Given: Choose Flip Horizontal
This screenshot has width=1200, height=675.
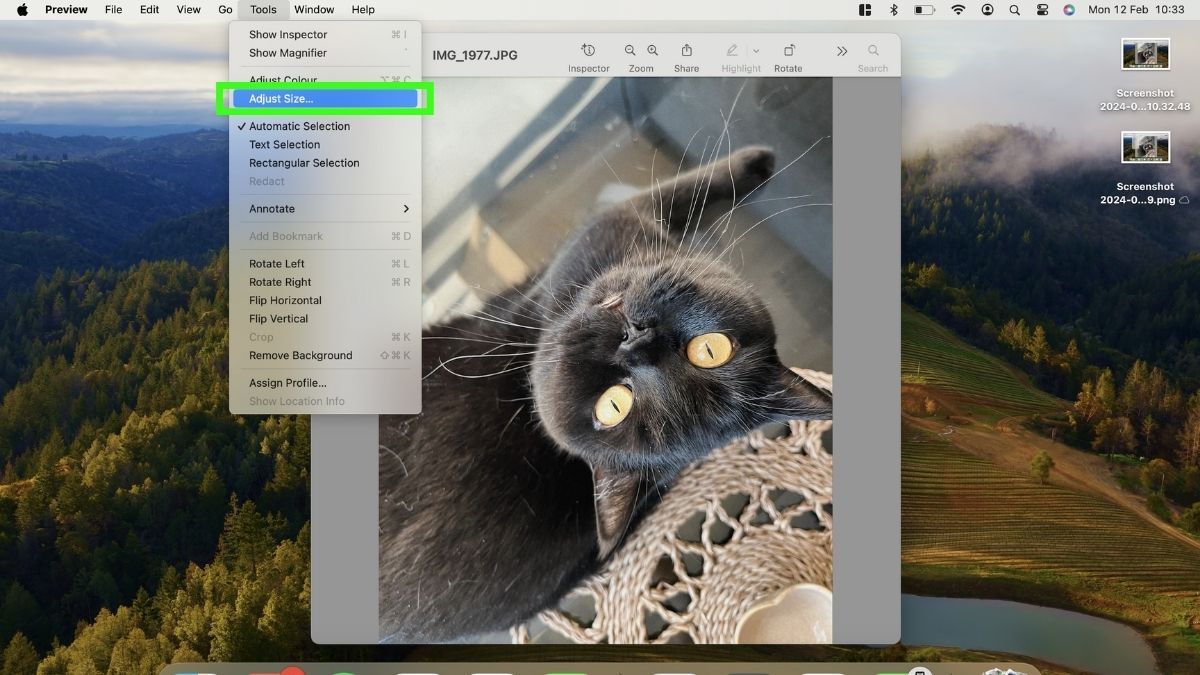Looking at the screenshot, I should pos(286,300).
